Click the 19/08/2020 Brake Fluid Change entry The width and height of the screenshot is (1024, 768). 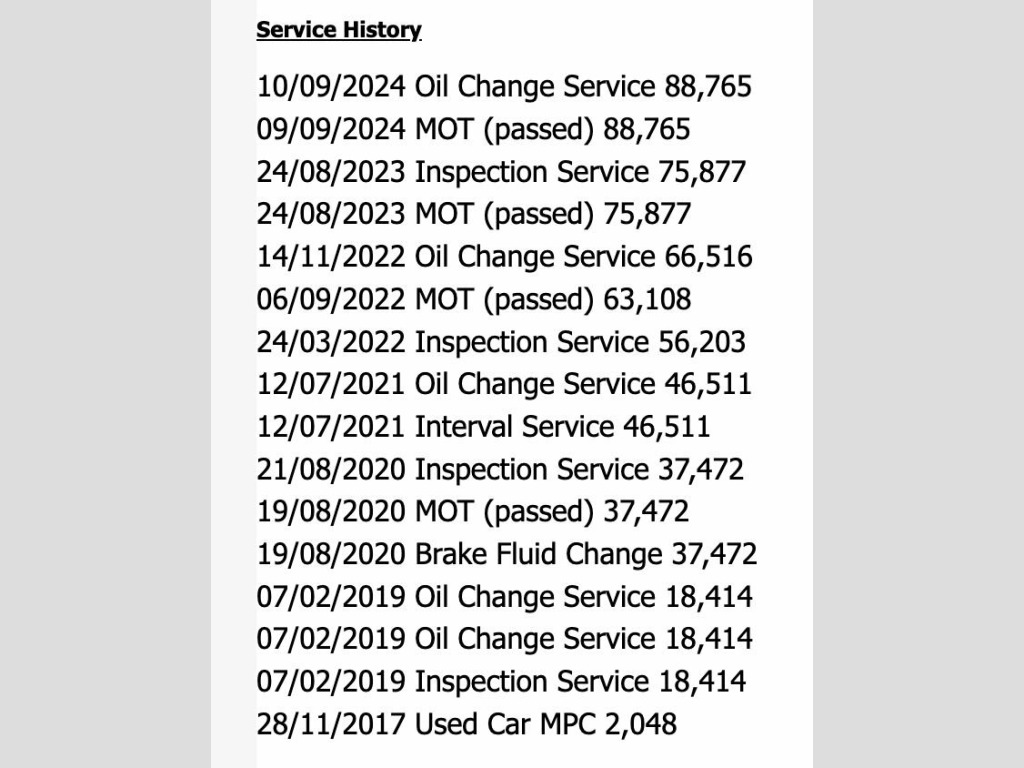[507, 554]
